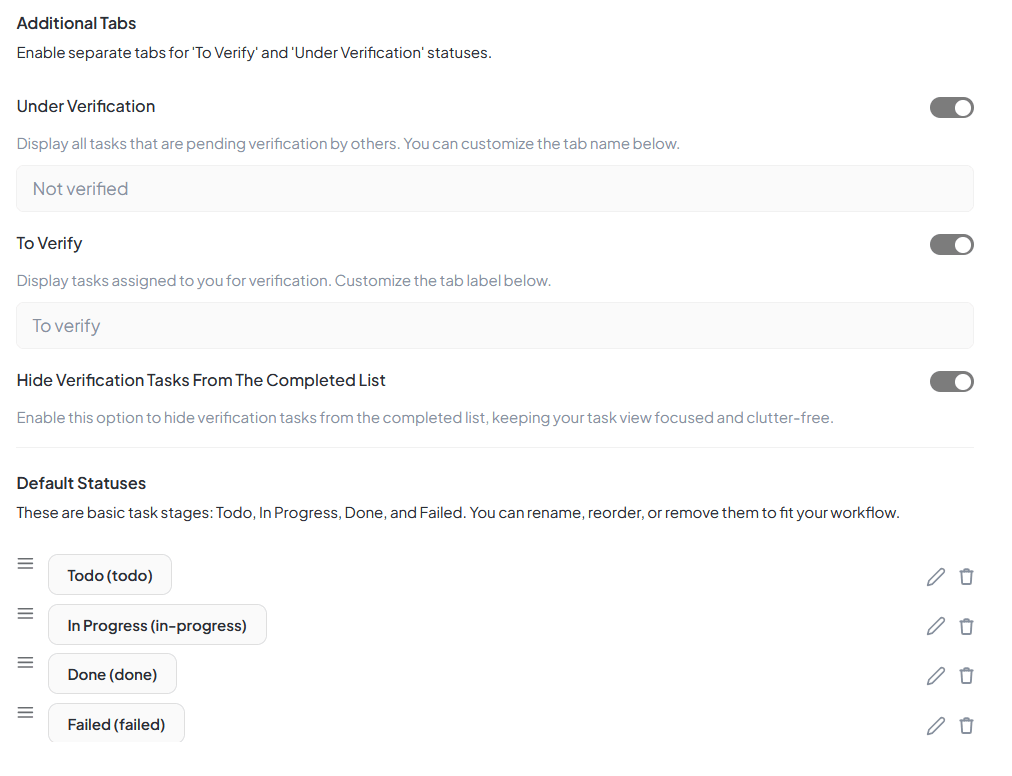Disable the To Verify tab switch
1012x776 pixels.
pos(952,245)
